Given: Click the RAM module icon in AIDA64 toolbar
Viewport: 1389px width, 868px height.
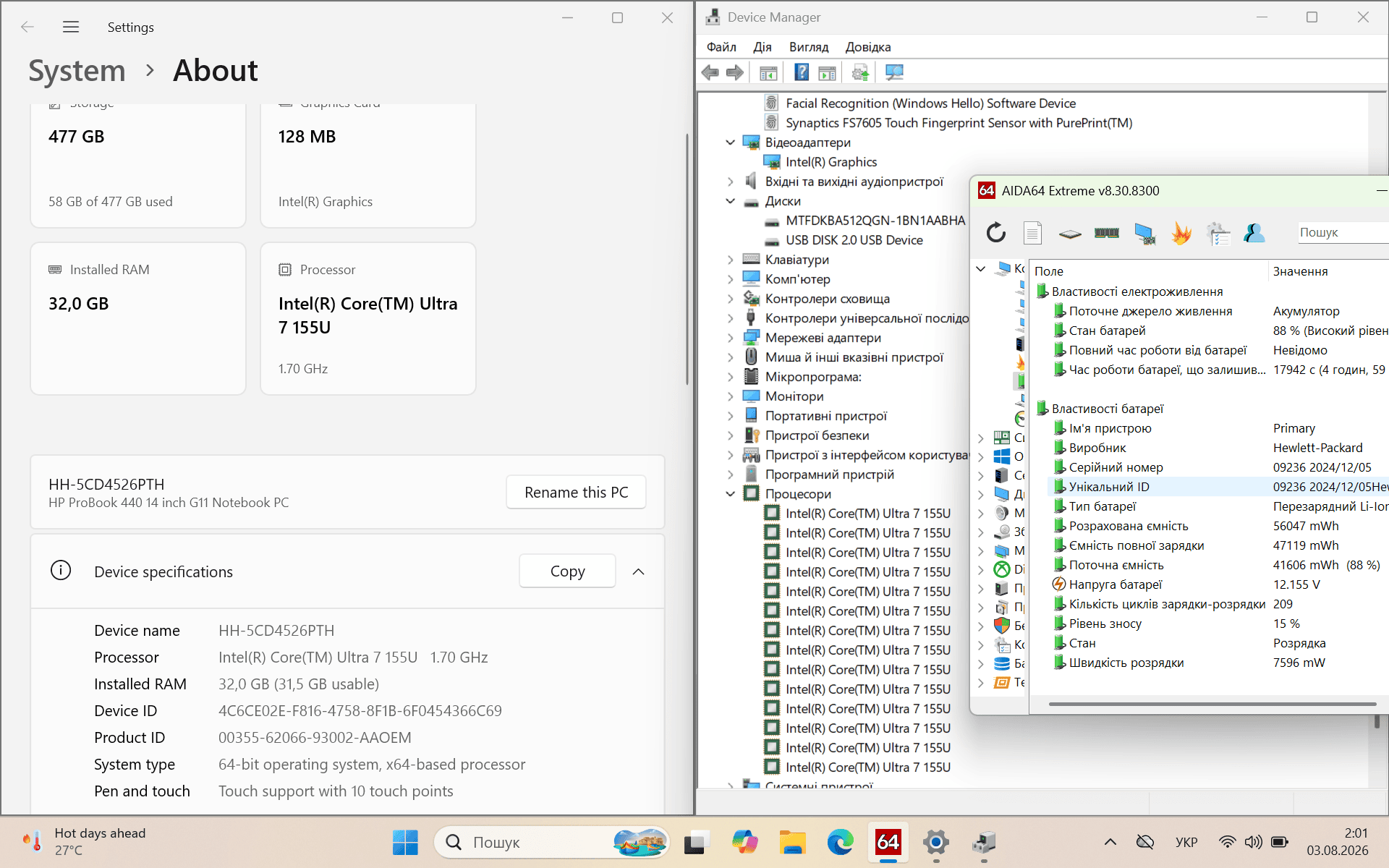Looking at the screenshot, I should (1107, 232).
